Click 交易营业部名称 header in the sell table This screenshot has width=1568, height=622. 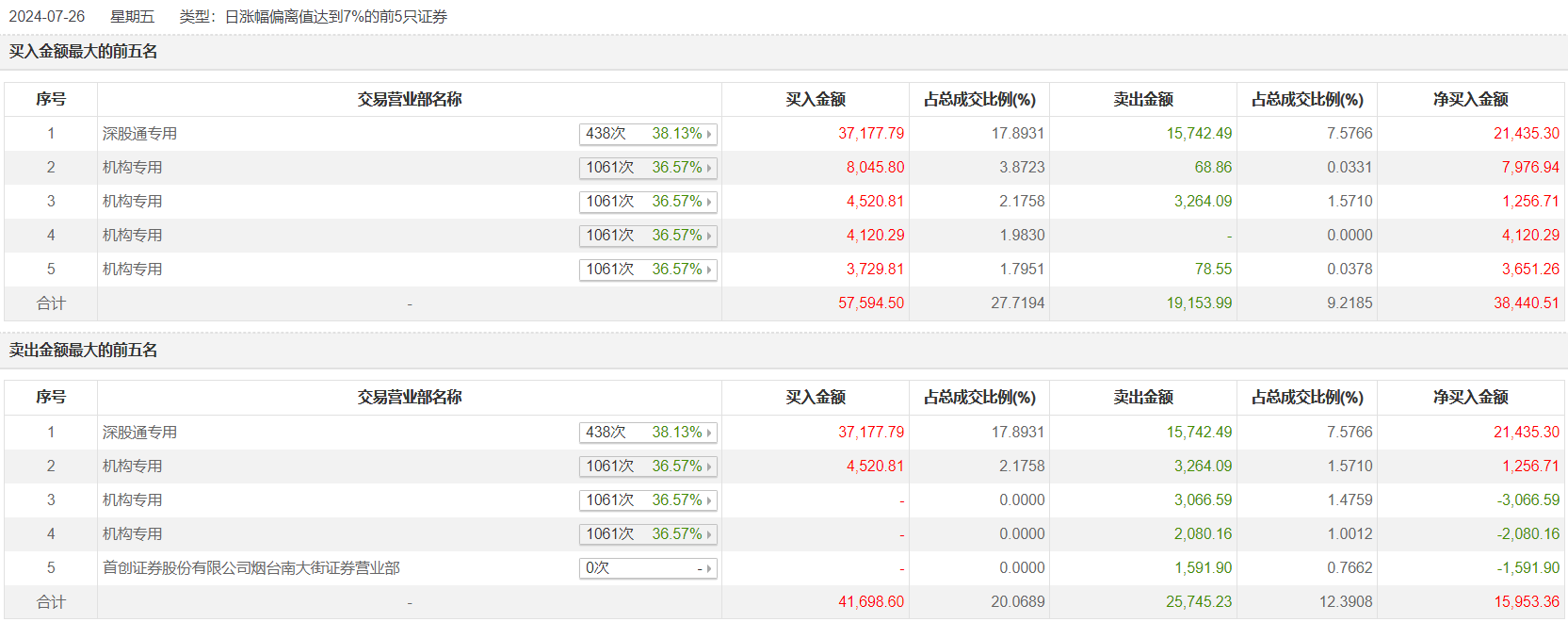[409, 398]
